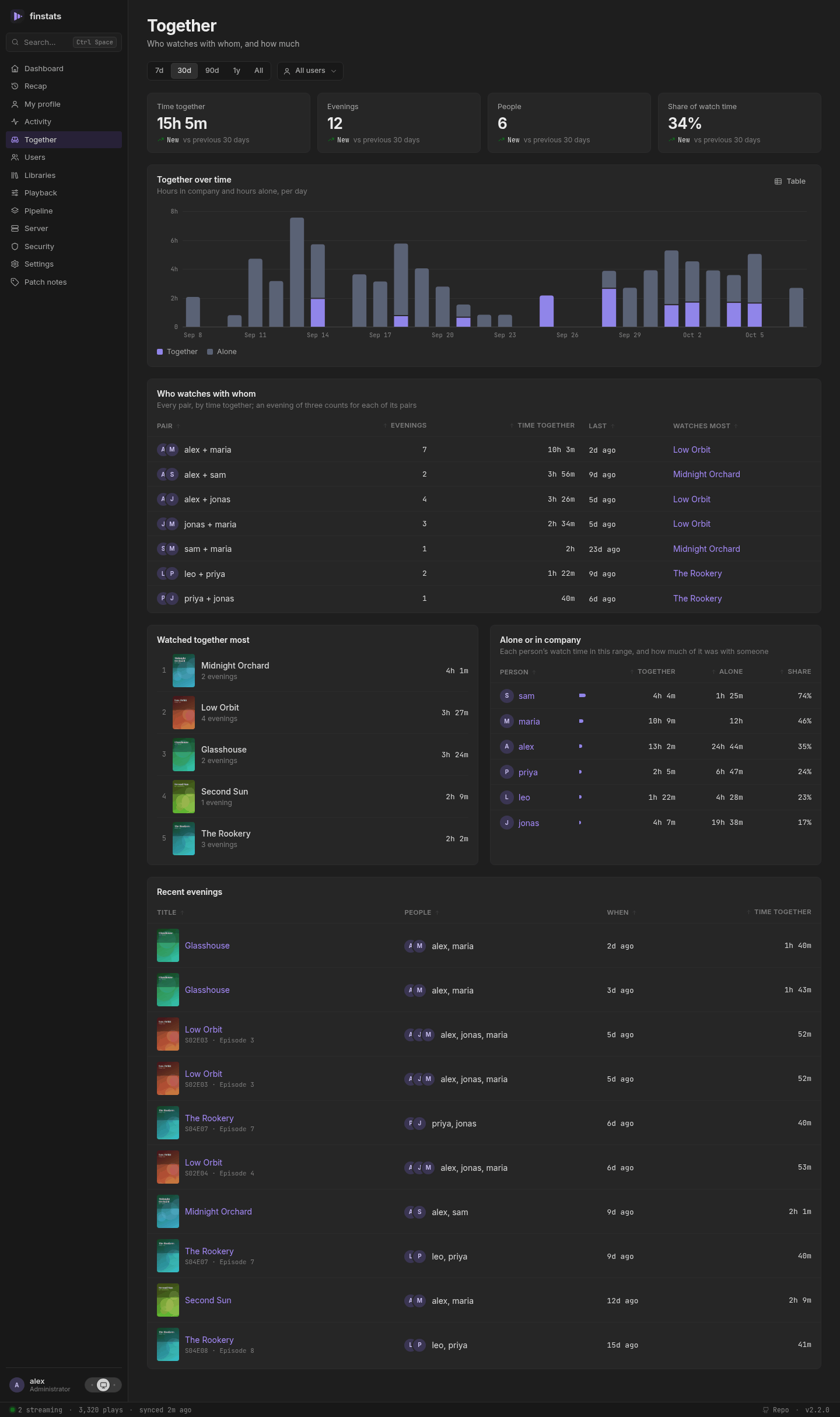Click the Midnight Orchard poster in Watched together most

184,671
